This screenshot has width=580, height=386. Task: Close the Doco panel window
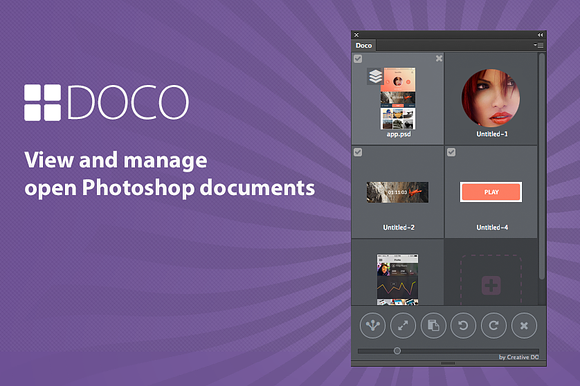(x=356, y=35)
